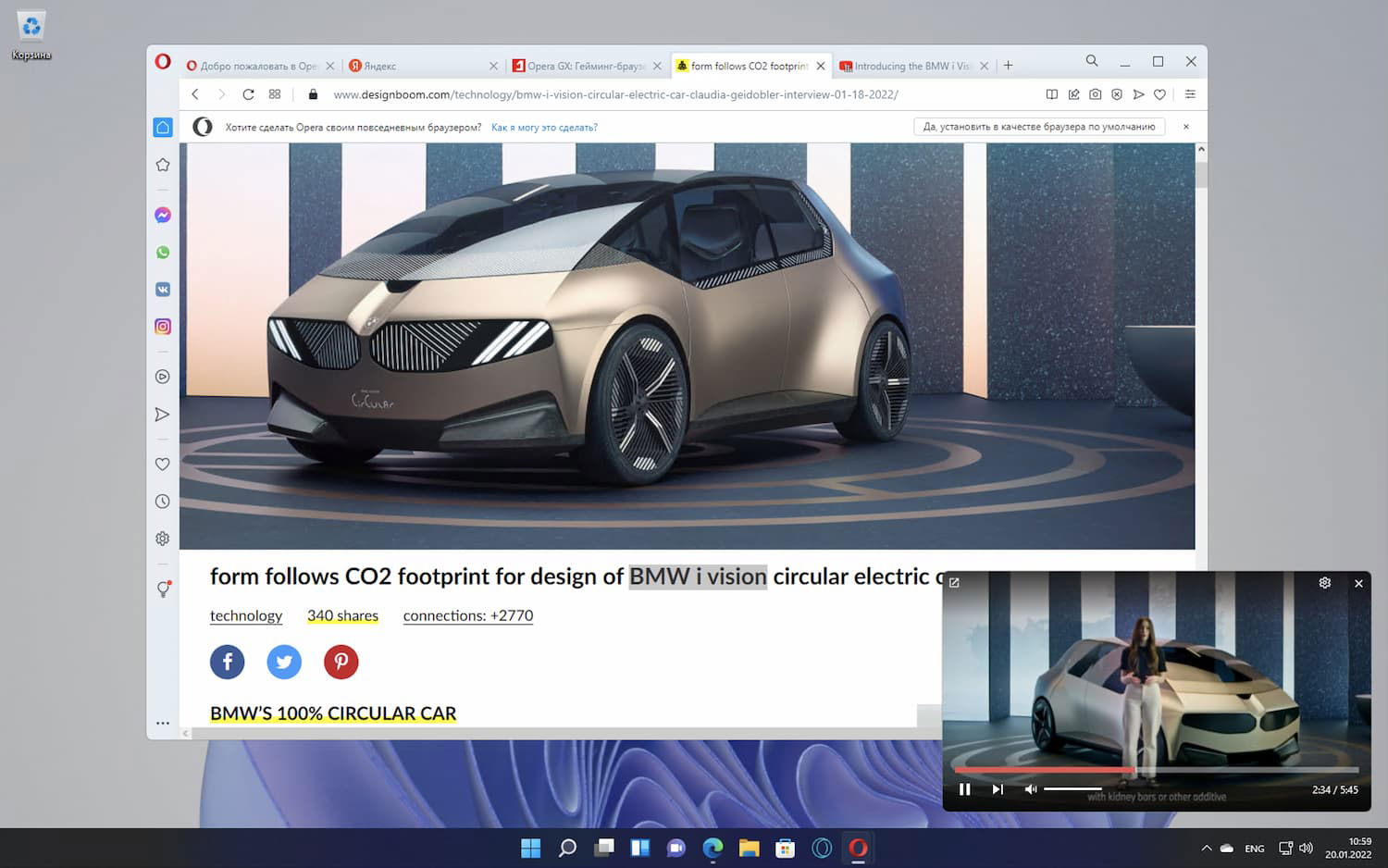This screenshot has height=868, width=1388.
Task: Show hidden system tray icons
Action: point(1206,848)
